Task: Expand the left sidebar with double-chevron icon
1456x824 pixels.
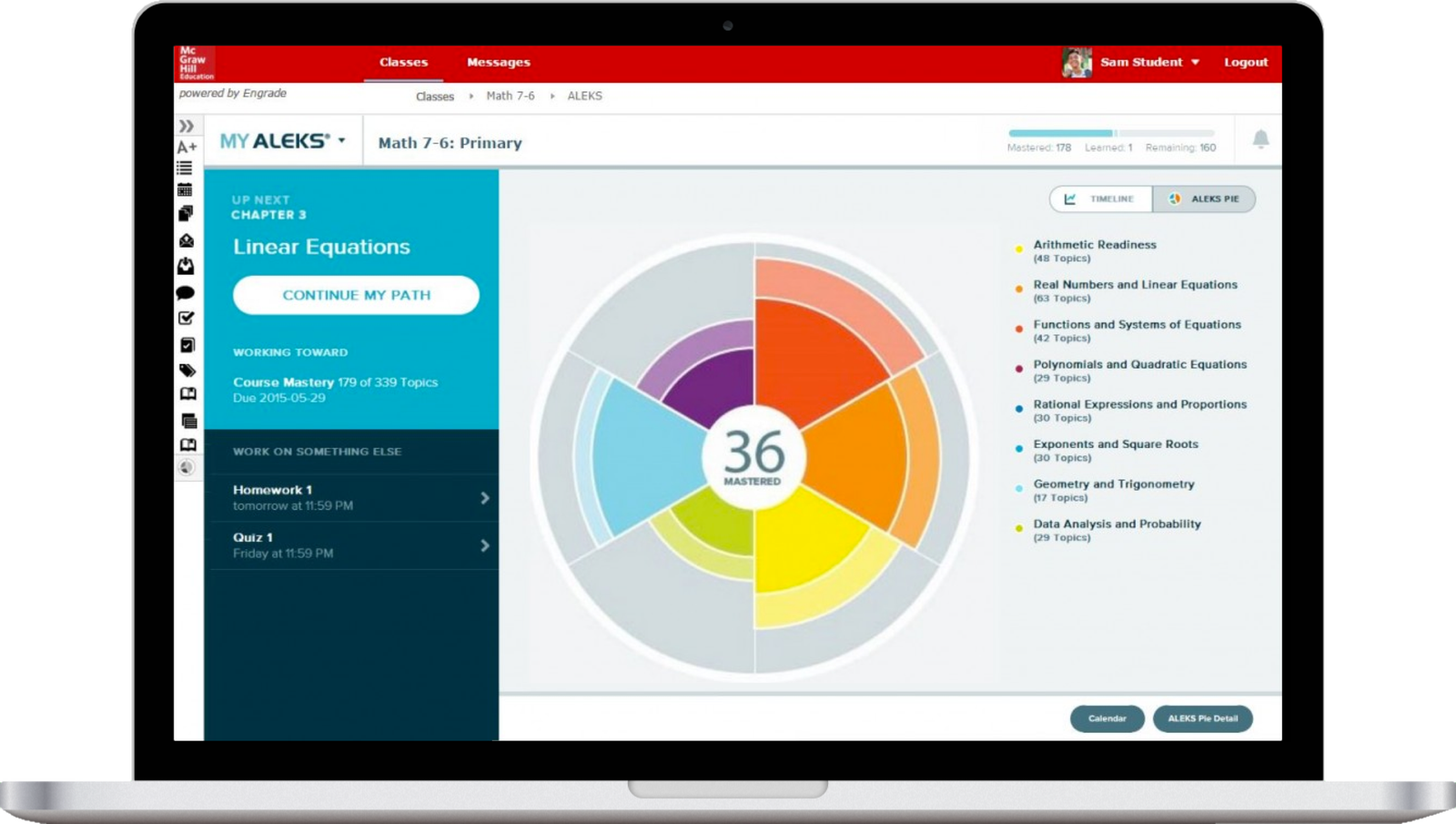Action: pyautogui.click(x=187, y=126)
